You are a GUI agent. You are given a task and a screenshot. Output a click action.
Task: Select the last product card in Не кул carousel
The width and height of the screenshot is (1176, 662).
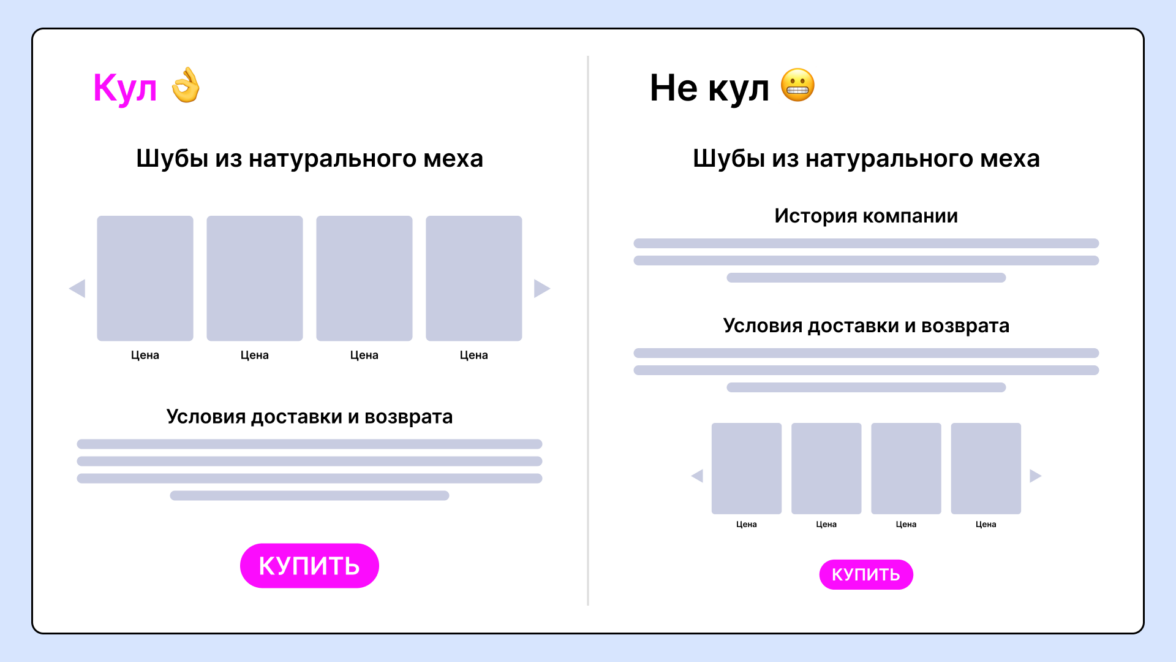click(x=985, y=468)
